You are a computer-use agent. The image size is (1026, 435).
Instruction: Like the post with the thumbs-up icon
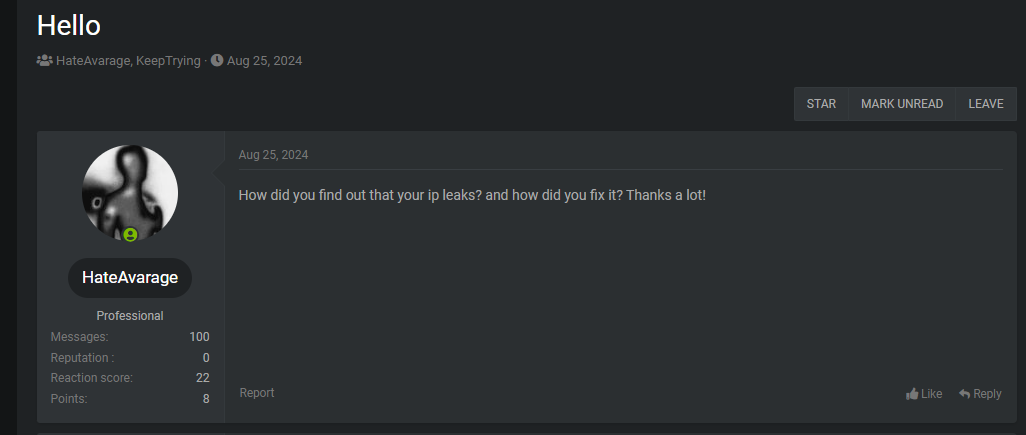click(912, 394)
